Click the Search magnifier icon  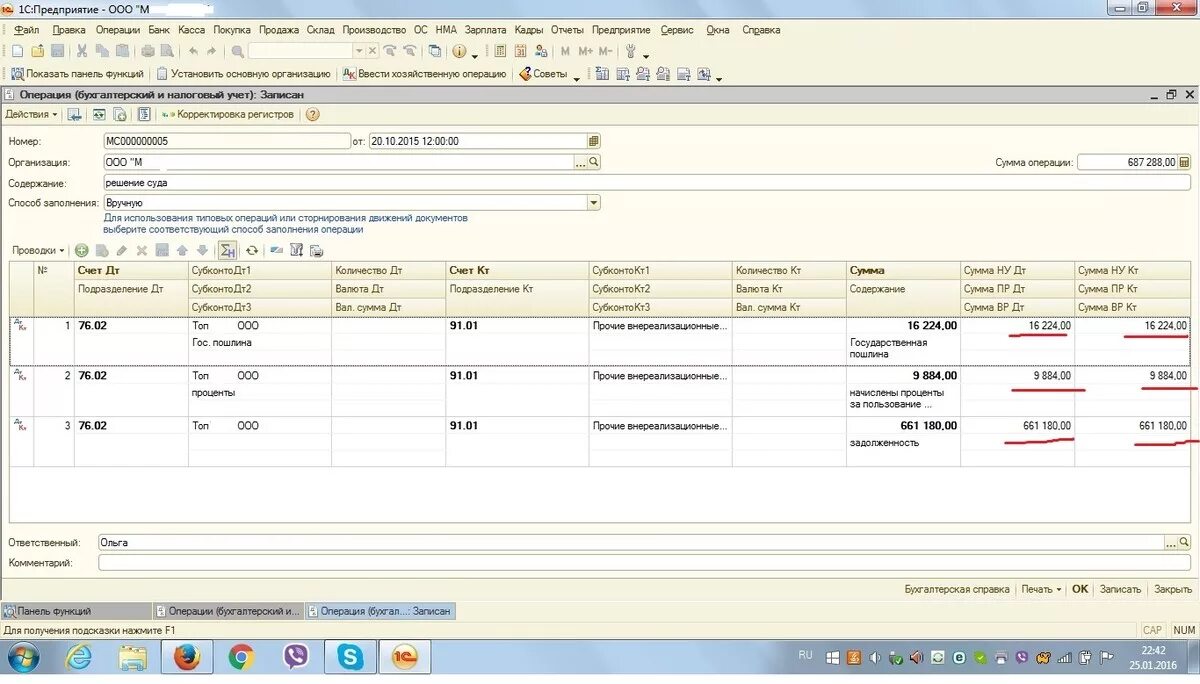(x=237, y=51)
